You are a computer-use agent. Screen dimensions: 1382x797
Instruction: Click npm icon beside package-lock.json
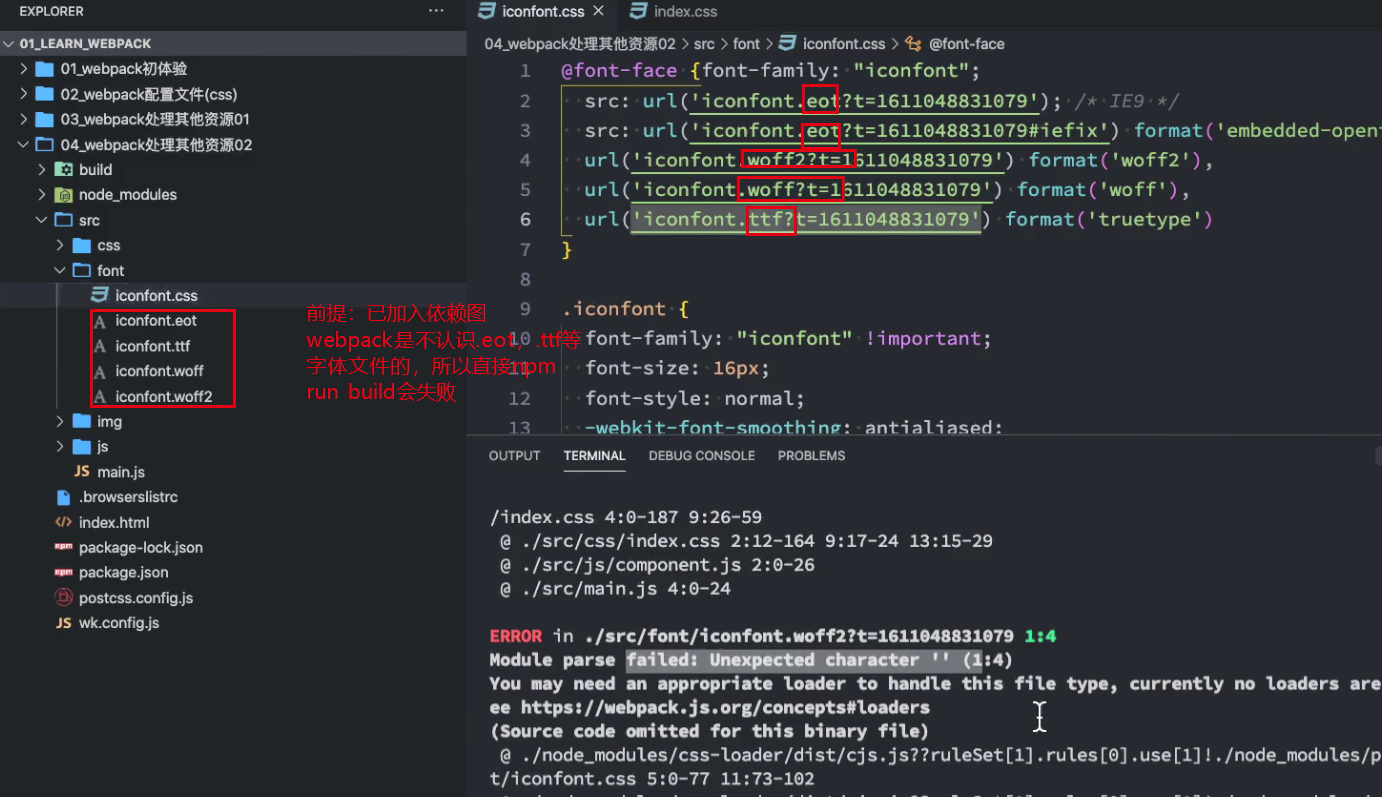[63, 547]
